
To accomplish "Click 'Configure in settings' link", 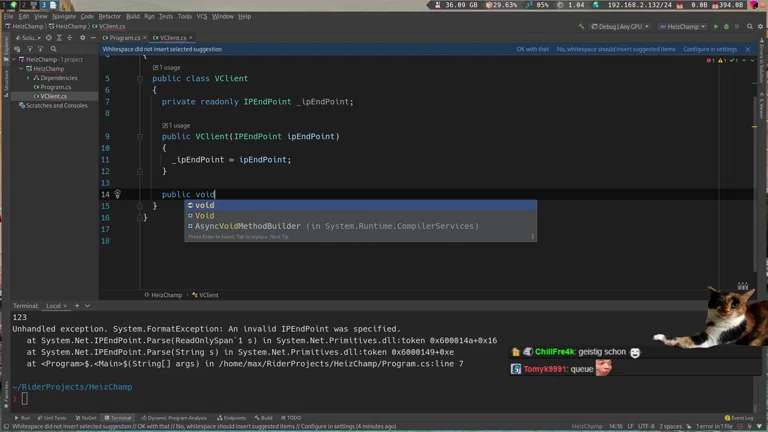I will 710,49.
